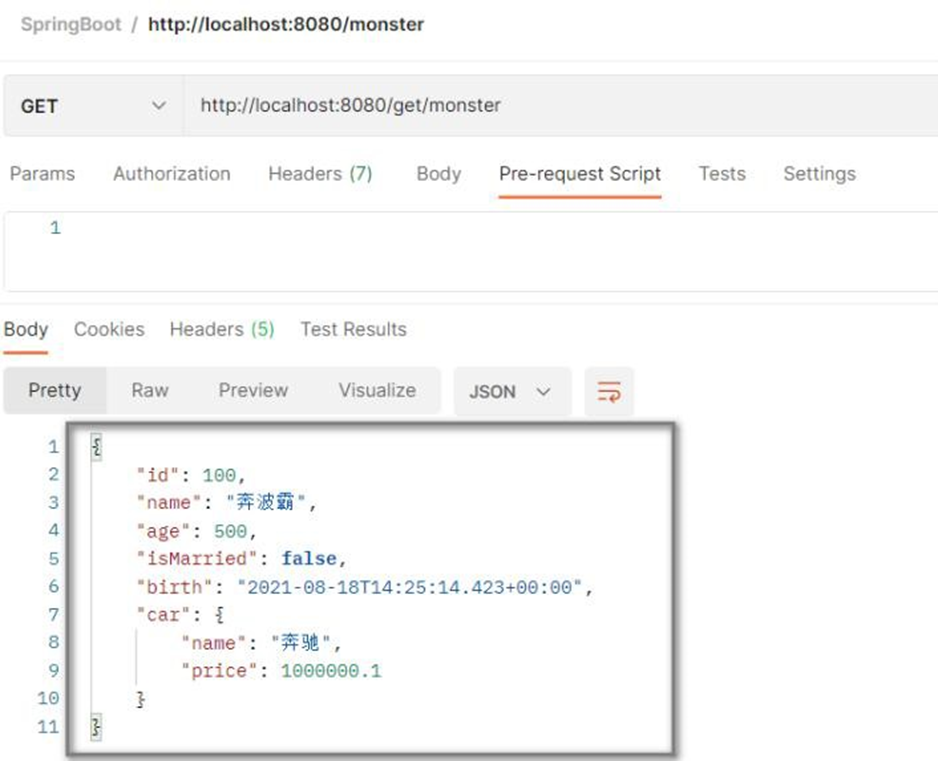
Task: Select the Pretty view button
Action: coord(55,391)
